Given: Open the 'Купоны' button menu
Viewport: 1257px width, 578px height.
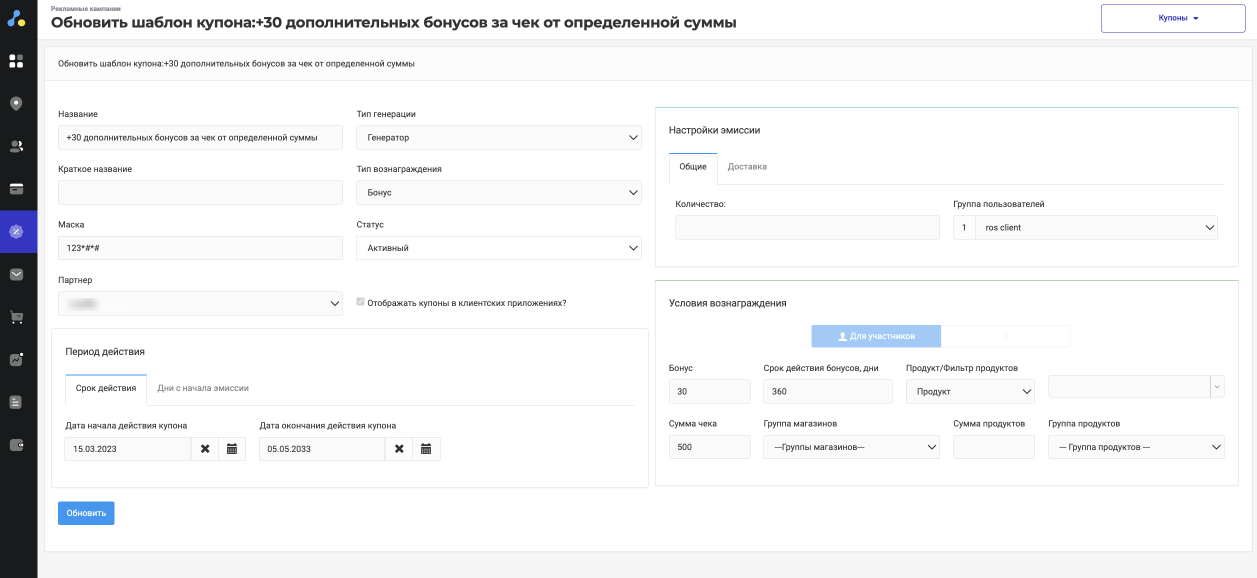Looking at the screenshot, I should click(1172, 18).
